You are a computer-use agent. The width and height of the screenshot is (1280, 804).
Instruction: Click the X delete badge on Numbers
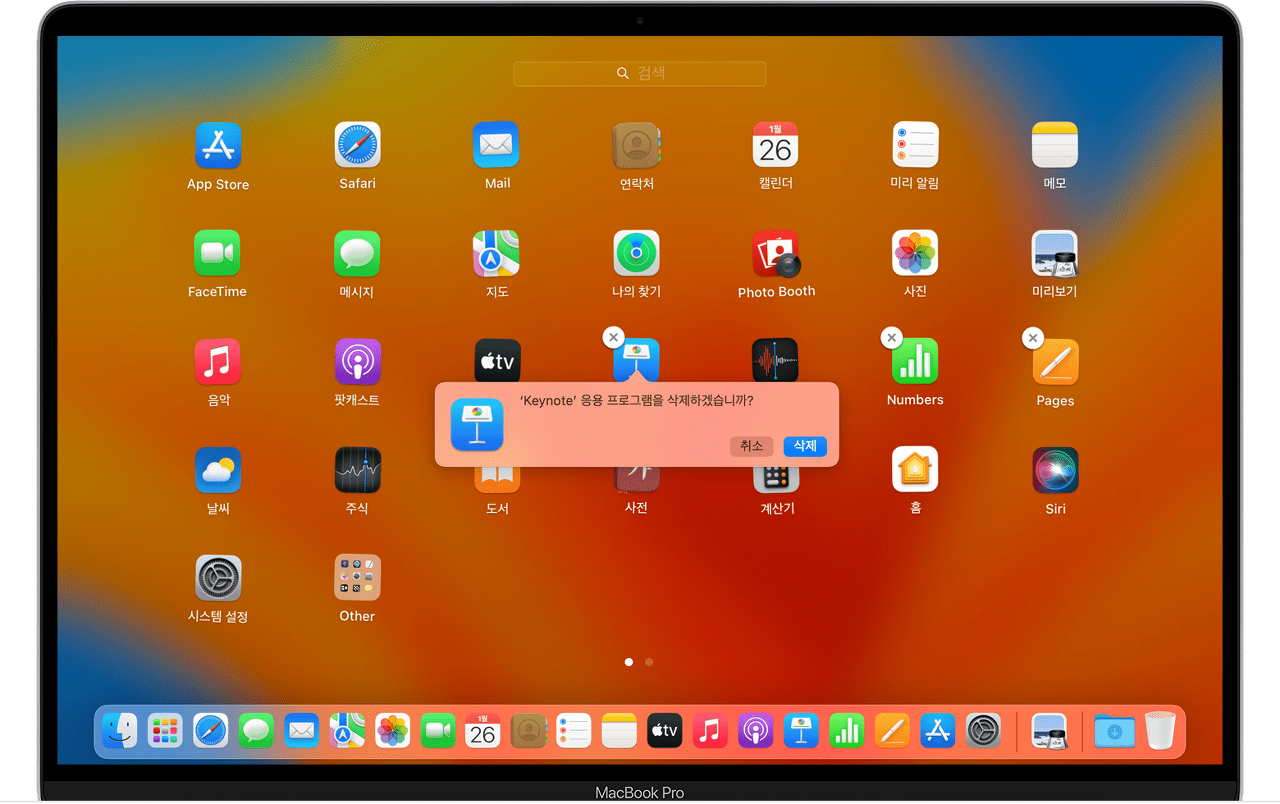pos(891,338)
